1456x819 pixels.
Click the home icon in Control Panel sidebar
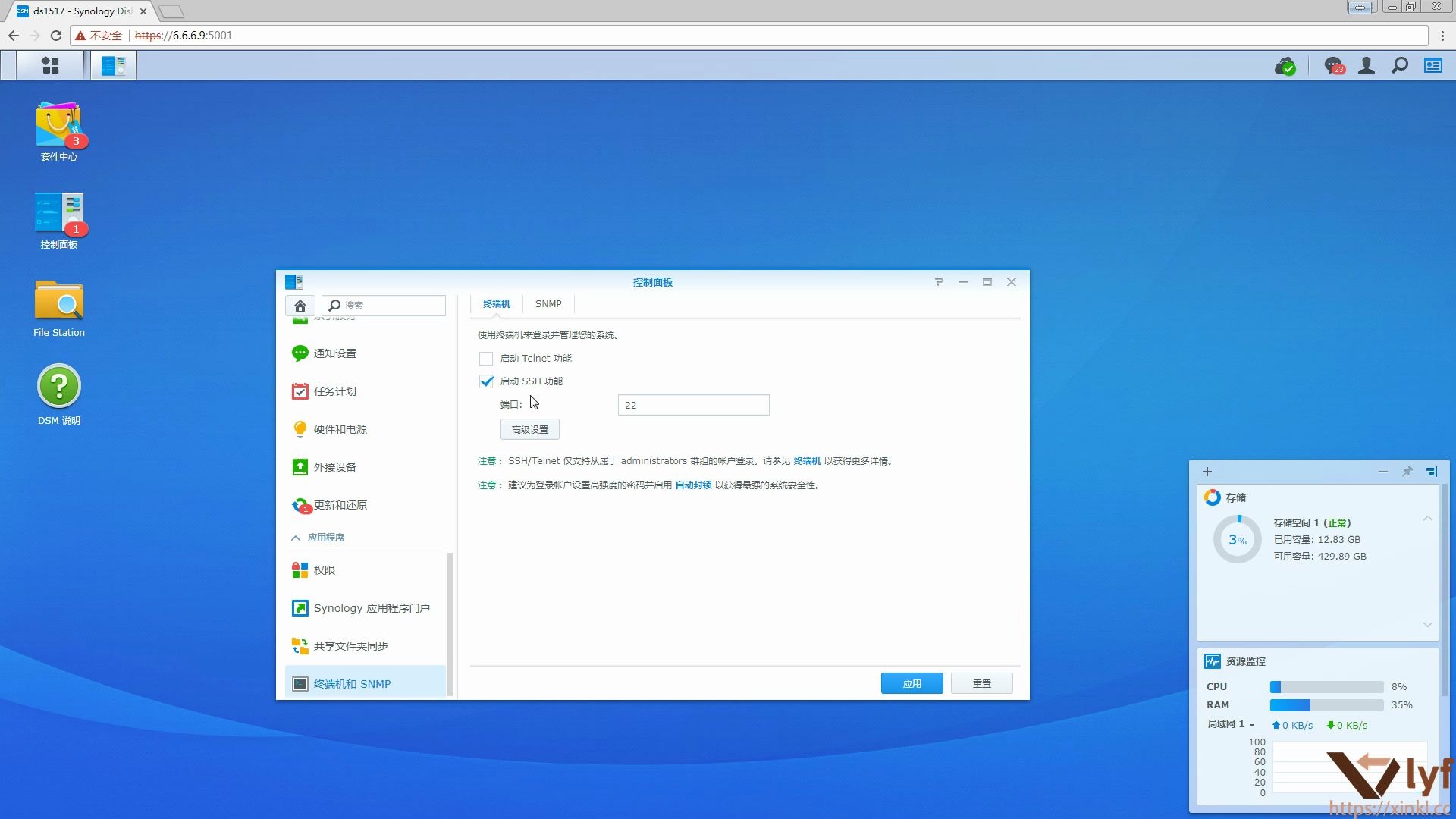[x=300, y=305]
